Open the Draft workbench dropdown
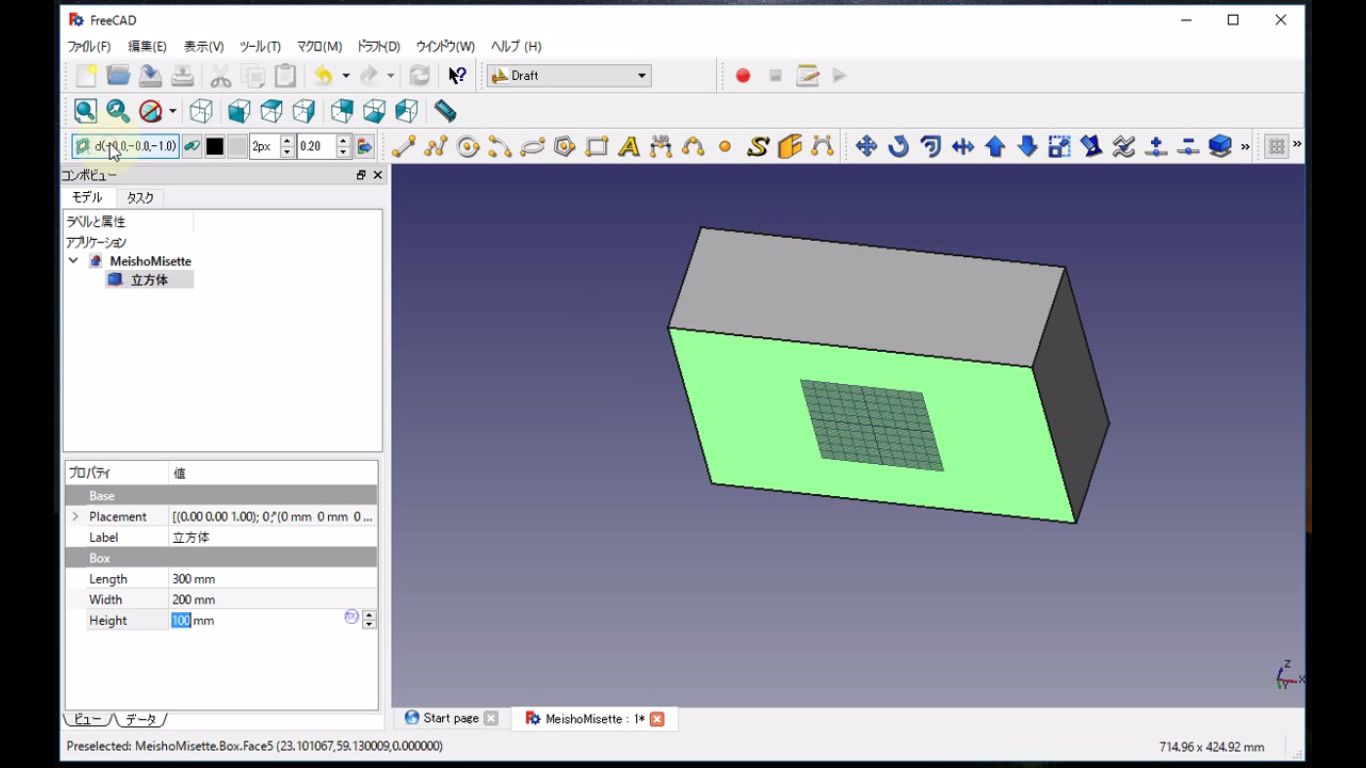Image resolution: width=1366 pixels, height=768 pixels. click(x=569, y=76)
